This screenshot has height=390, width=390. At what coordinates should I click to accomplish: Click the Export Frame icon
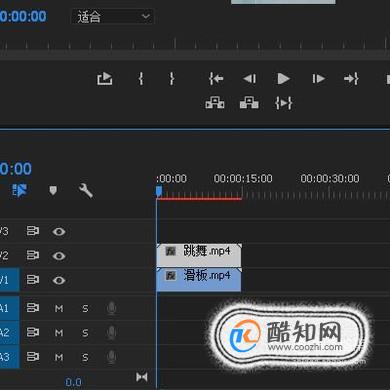tap(105, 79)
